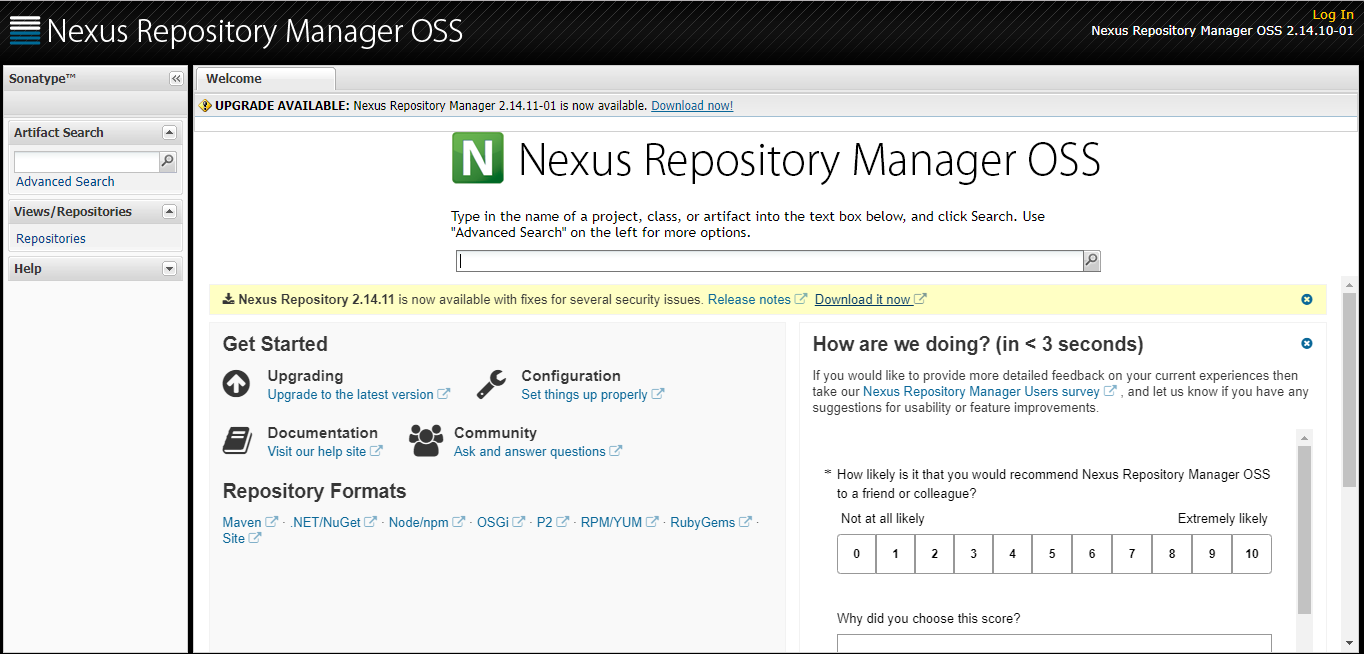Click the main search box magnifier icon
Image resolution: width=1364 pixels, height=654 pixels.
(x=1092, y=261)
